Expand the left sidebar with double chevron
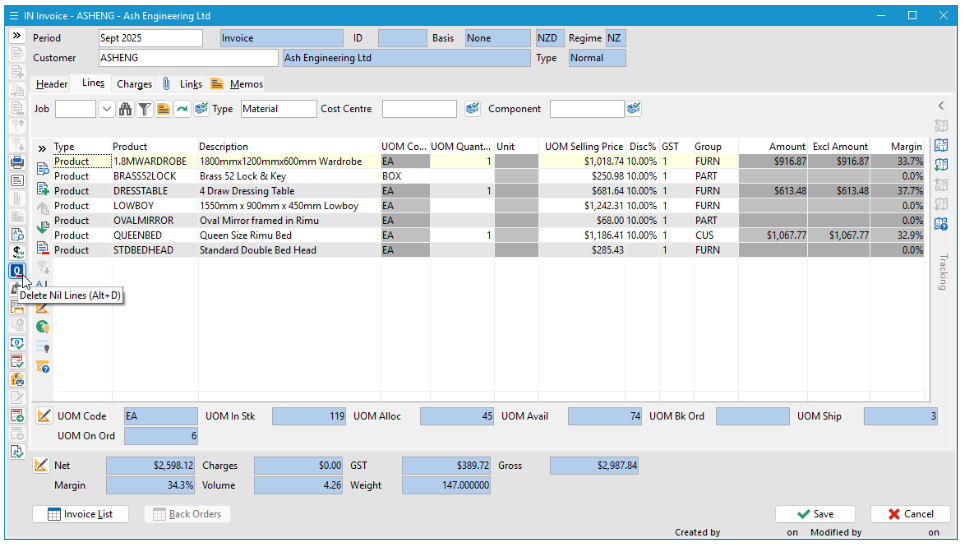Screen dimensions: 964x546 (17, 36)
